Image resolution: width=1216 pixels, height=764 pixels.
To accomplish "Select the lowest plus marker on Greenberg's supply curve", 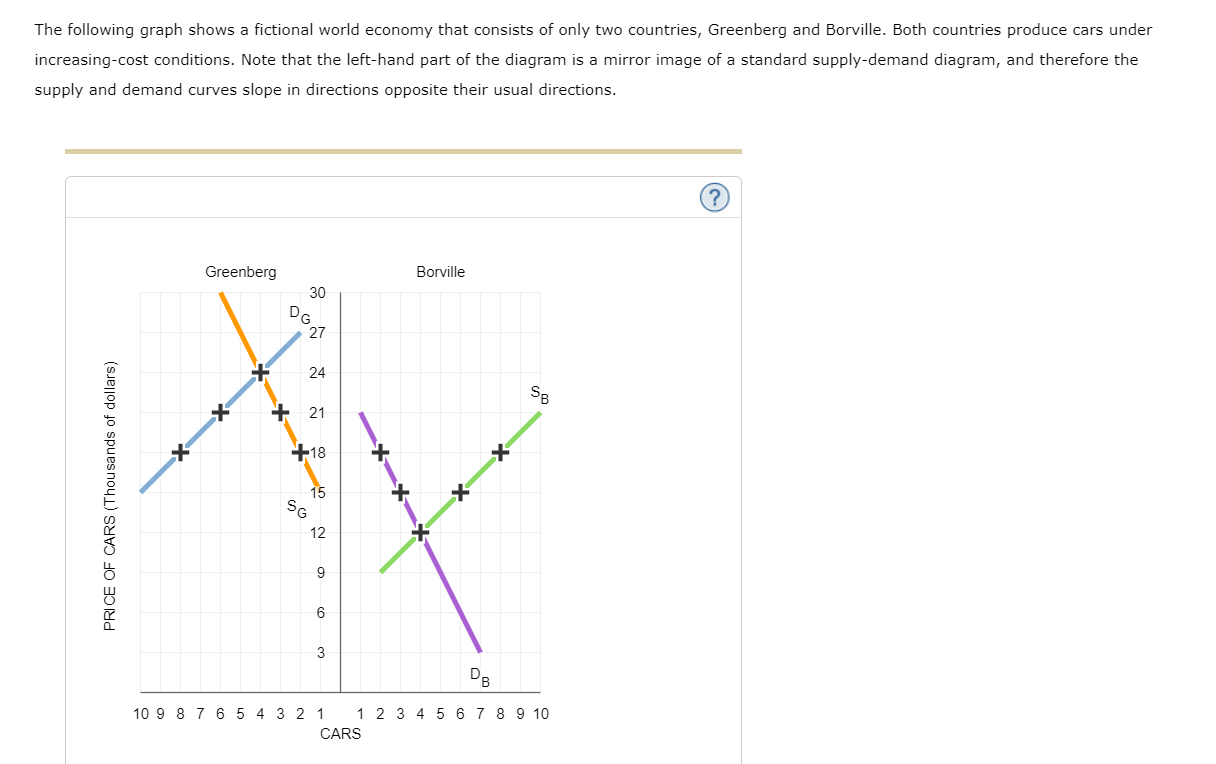I will coord(183,451).
